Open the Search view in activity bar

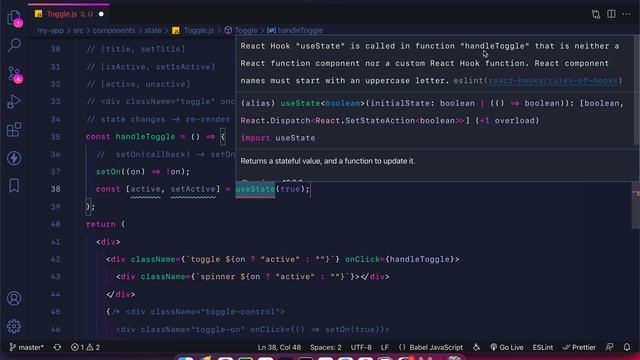[x=14, y=45]
